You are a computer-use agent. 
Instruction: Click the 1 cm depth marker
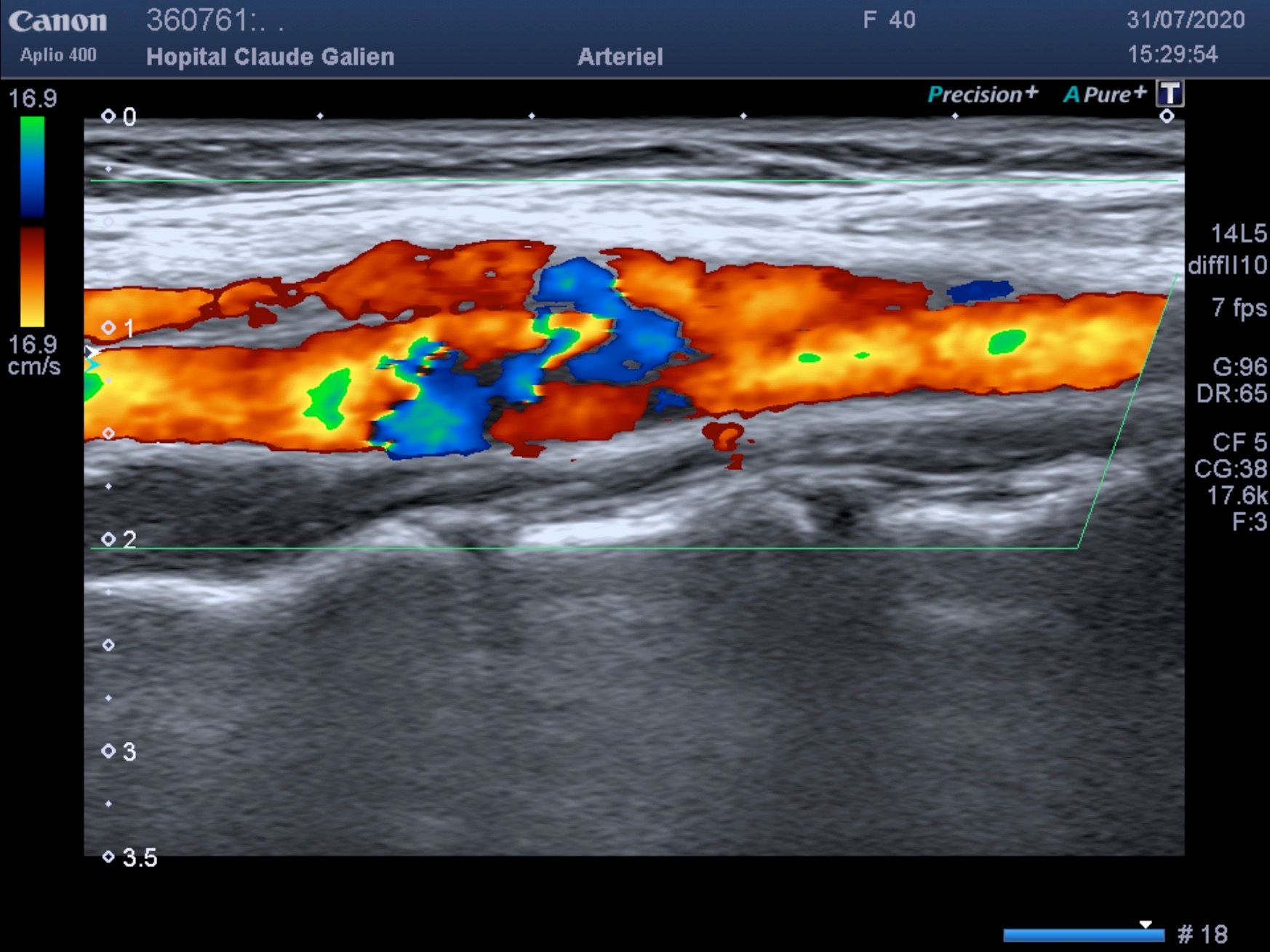119,328
